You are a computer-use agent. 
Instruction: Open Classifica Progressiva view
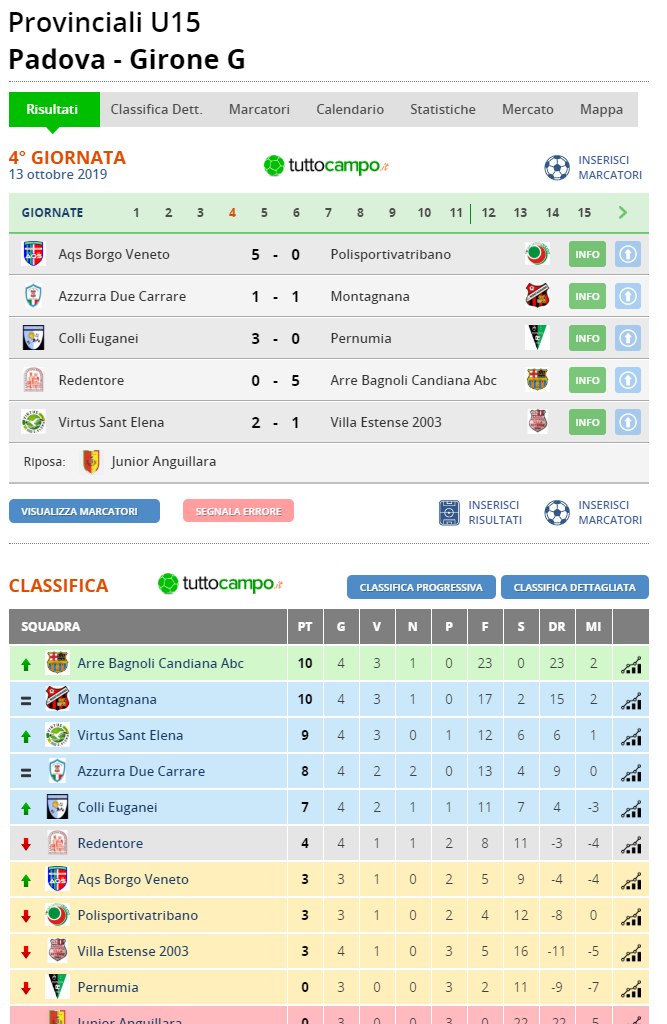421,587
